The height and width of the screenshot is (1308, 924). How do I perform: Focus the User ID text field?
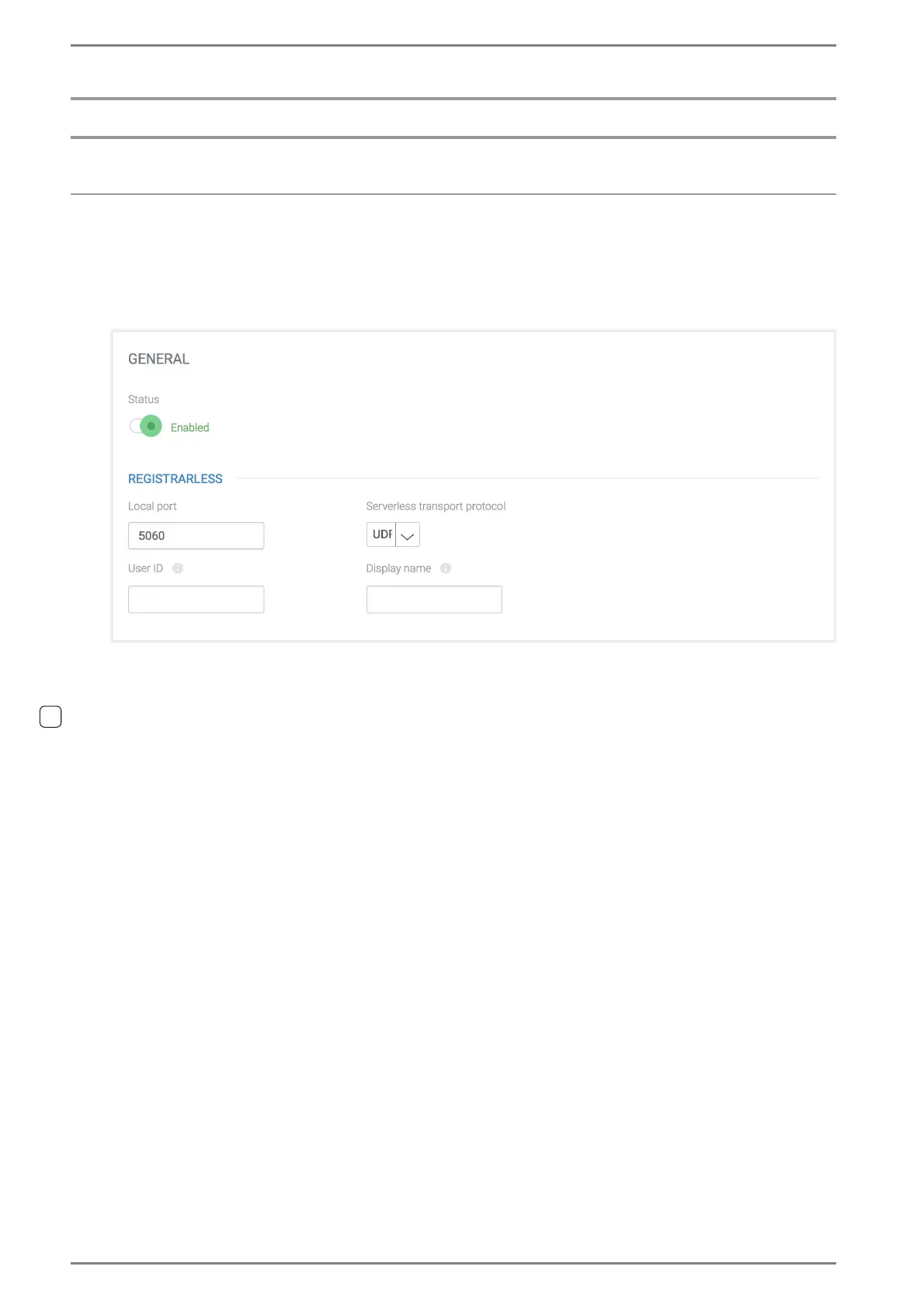pyautogui.click(x=196, y=600)
